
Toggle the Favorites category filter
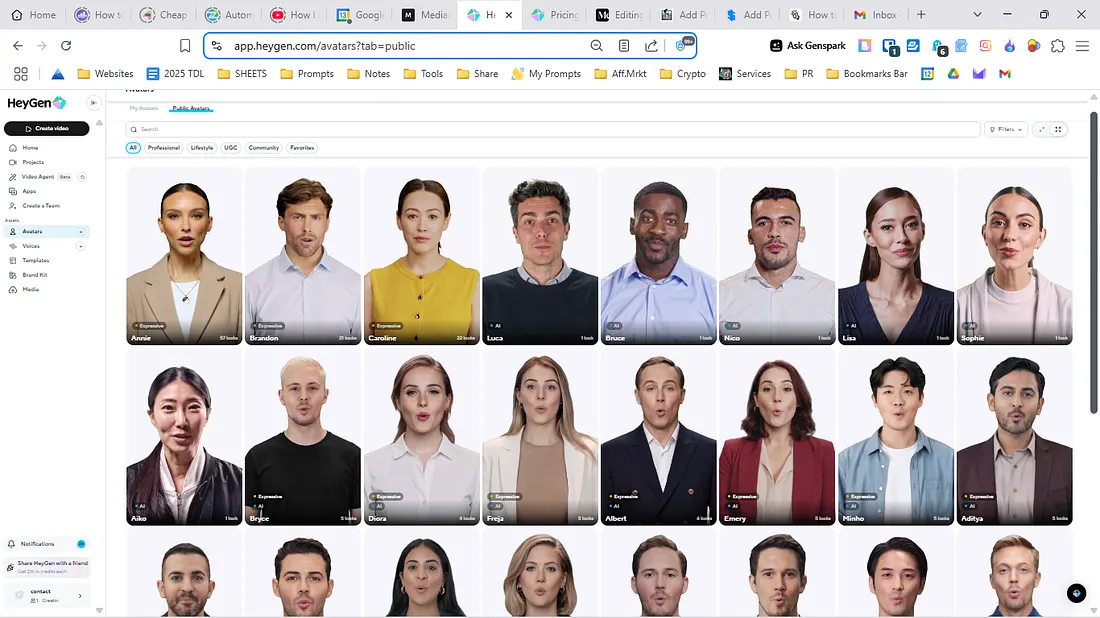[302, 147]
